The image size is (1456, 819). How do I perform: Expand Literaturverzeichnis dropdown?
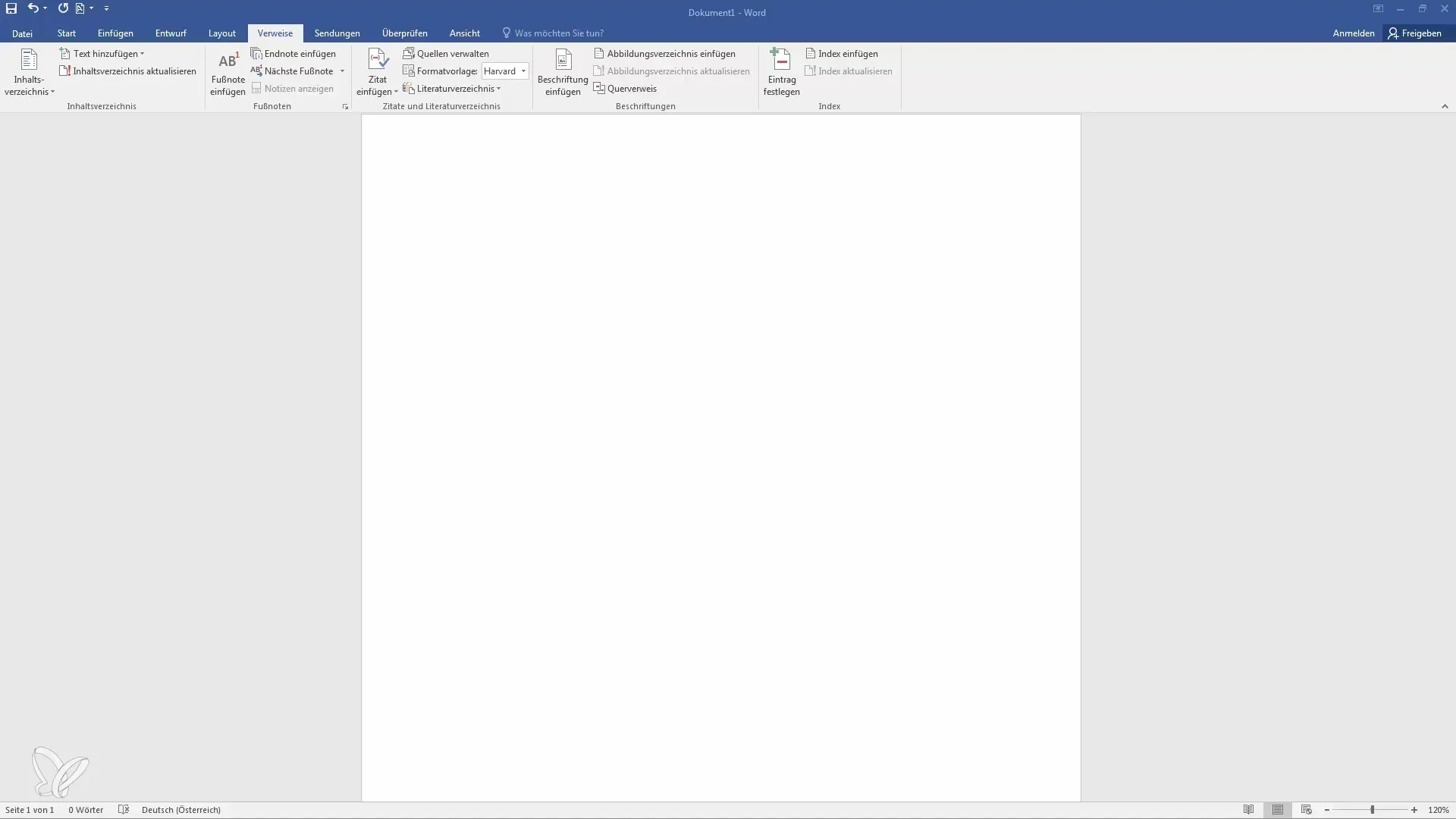click(452, 89)
